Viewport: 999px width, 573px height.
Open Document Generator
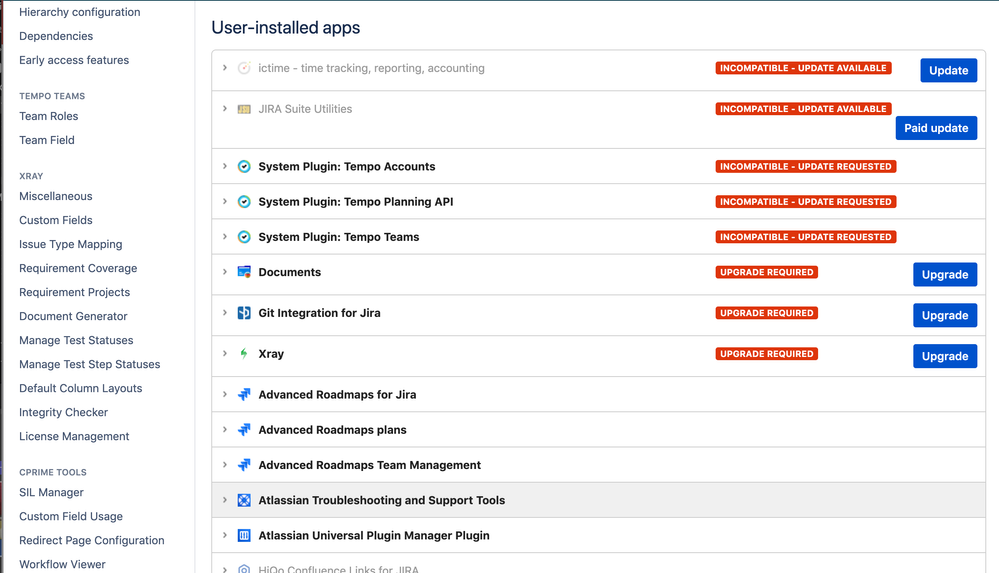[73, 316]
